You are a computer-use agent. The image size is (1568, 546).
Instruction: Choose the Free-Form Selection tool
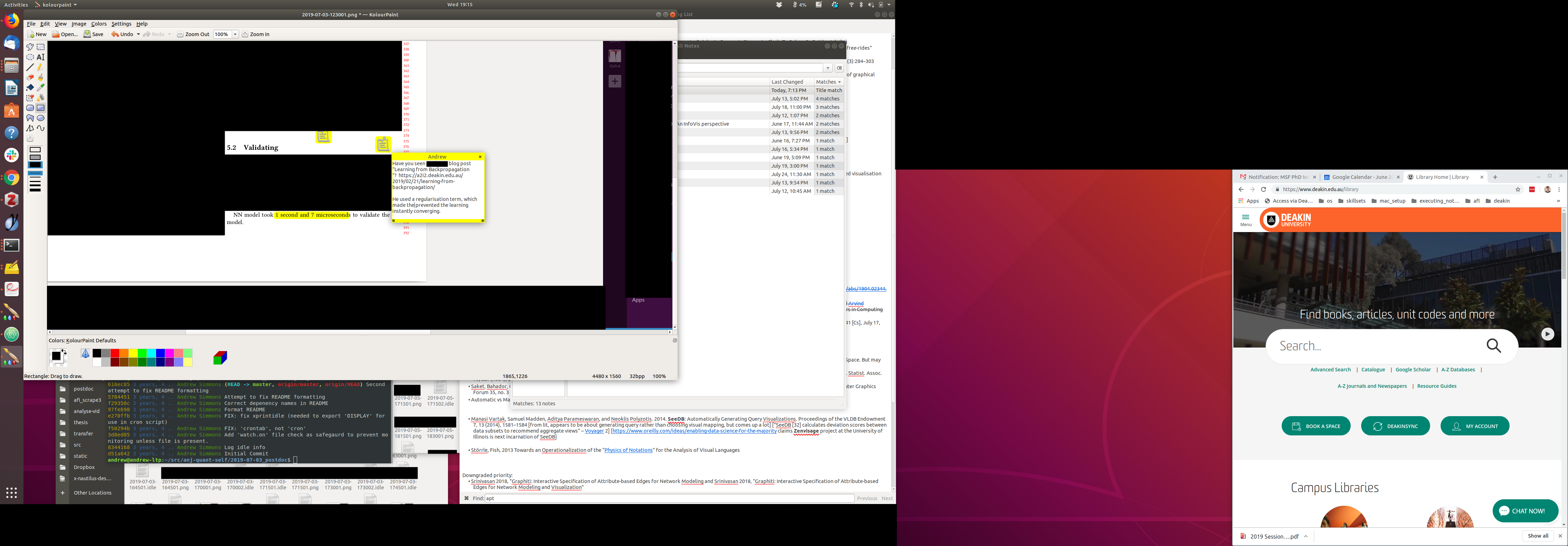[30, 47]
